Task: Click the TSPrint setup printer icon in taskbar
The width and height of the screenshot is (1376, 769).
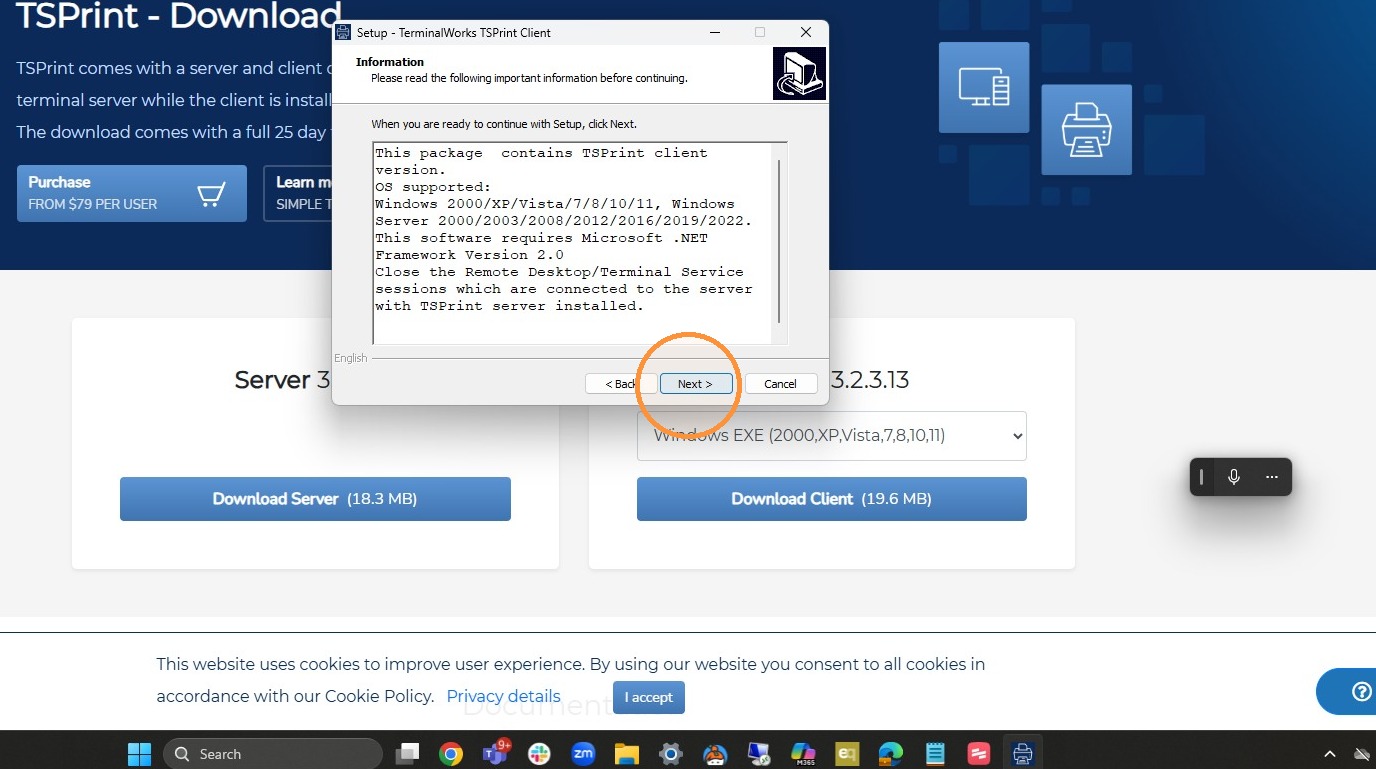Action: click(1023, 754)
